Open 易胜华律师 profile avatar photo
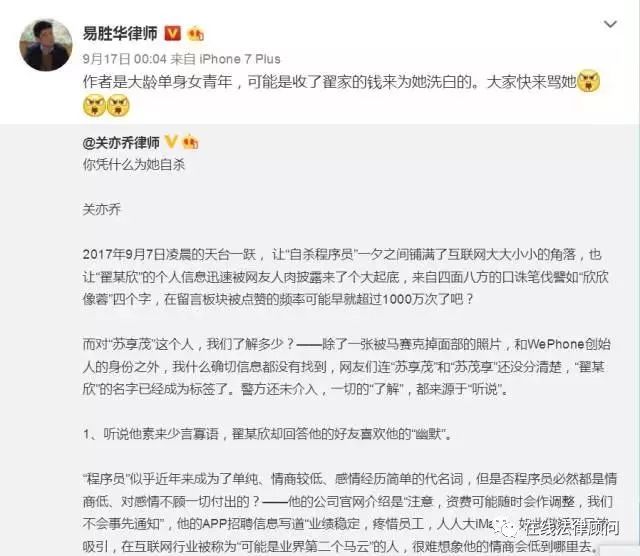The image size is (640, 556). click(x=46, y=45)
